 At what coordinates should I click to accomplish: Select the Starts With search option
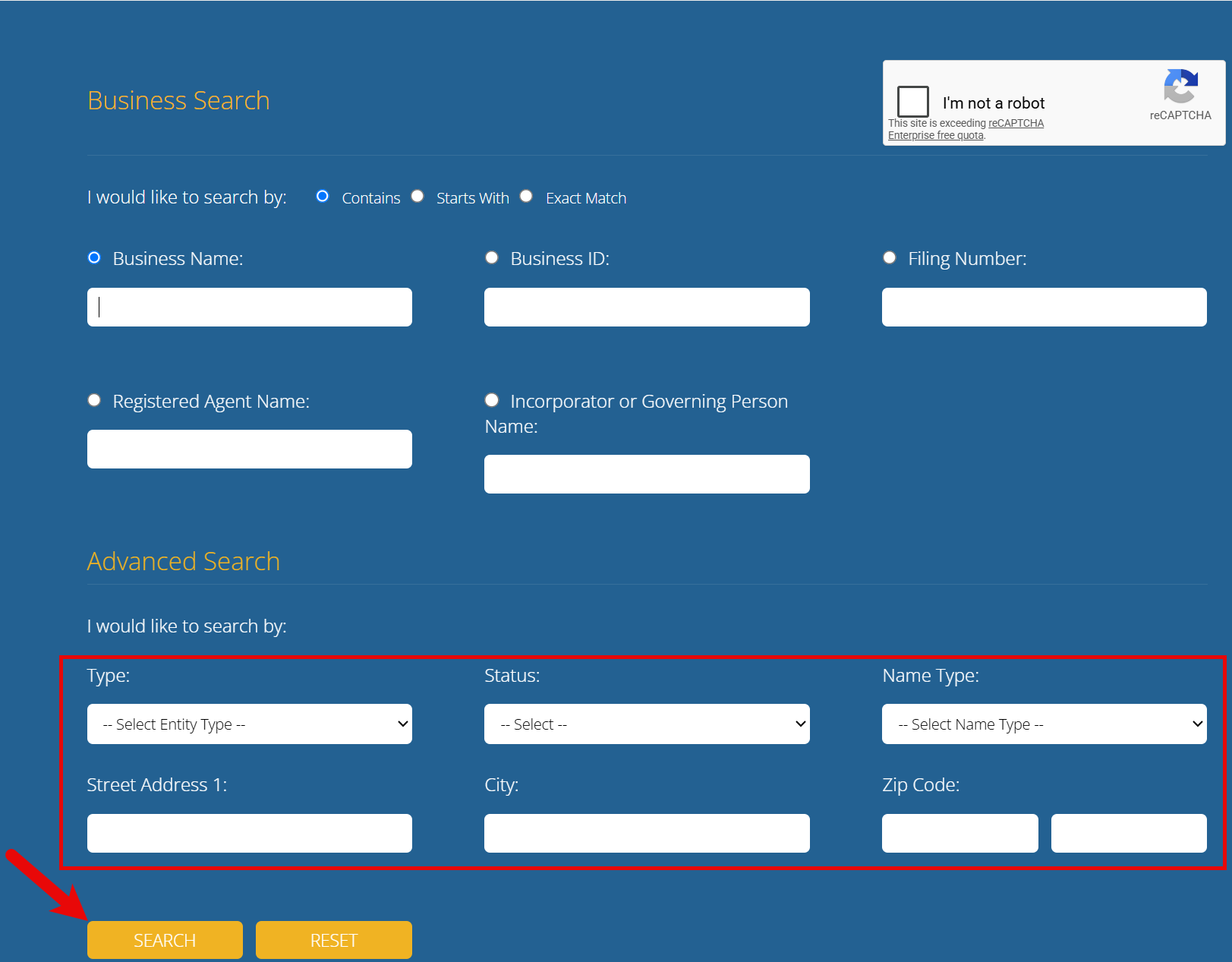tap(417, 197)
